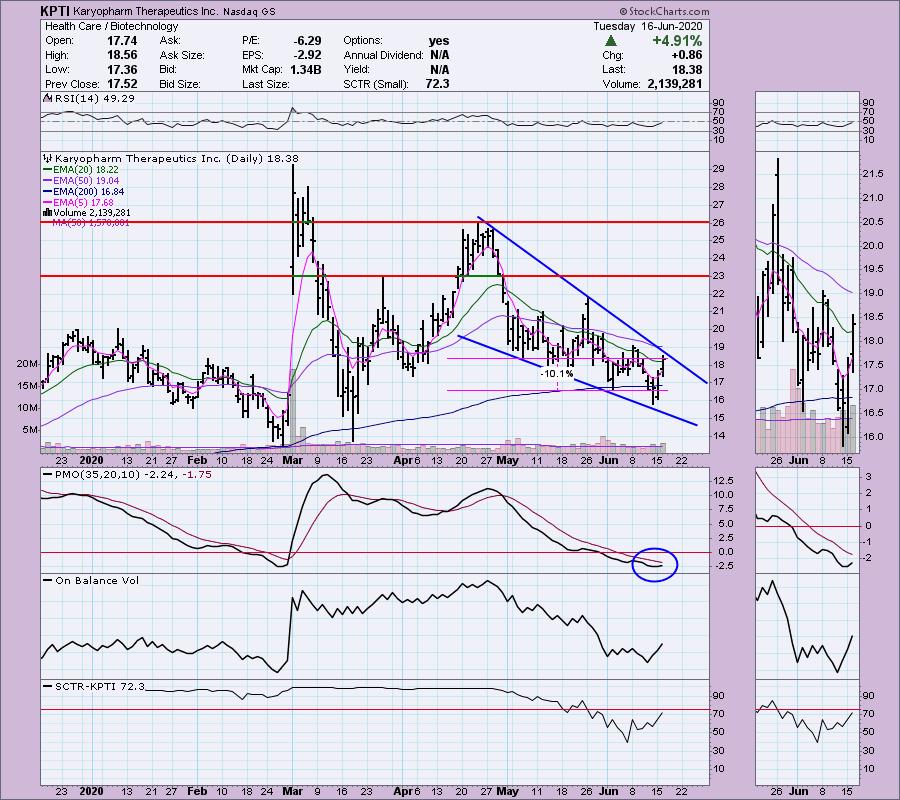Click the Low value 17.36
Screen dimensions: 900x800
[122, 69]
